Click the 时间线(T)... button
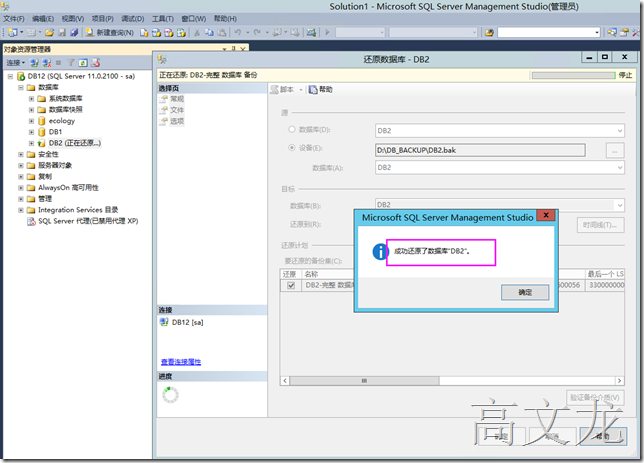The width and height of the screenshot is (644, 463). coord(600,225)
